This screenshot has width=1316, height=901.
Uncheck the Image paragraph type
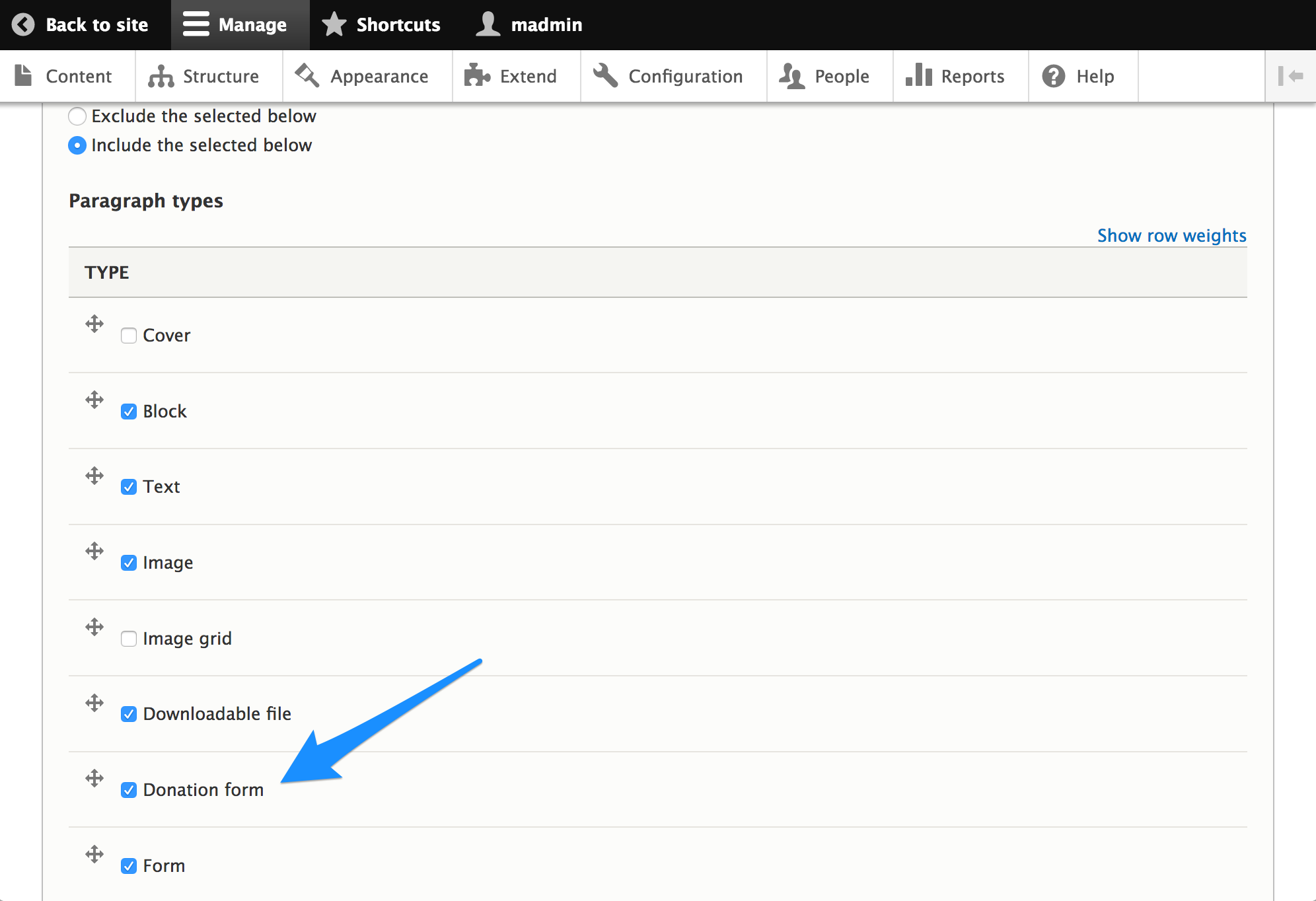129,563
